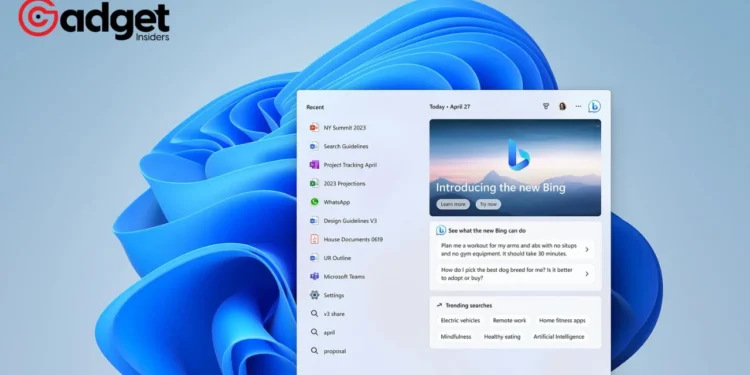Screen dimensions: 750x375
Task: Click the Introducing the new Bing banner
Action: pyautogui.click(x=515, y=167)
